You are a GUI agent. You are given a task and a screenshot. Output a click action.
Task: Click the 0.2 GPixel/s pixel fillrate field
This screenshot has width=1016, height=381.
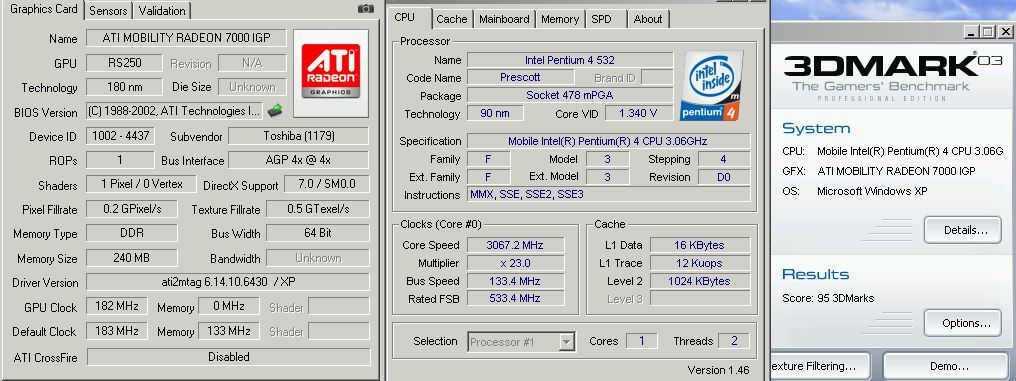(x=132, y=209)
